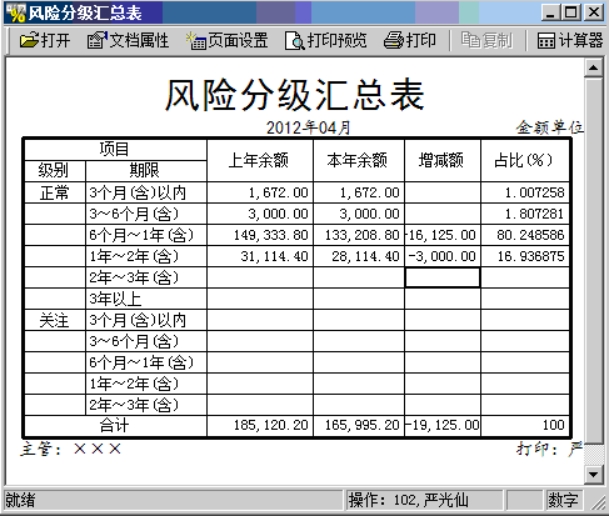This screenshot has width=609, height=517.
Task: Minimize the 风险分级汇总表 window
Action: point(550,12)
